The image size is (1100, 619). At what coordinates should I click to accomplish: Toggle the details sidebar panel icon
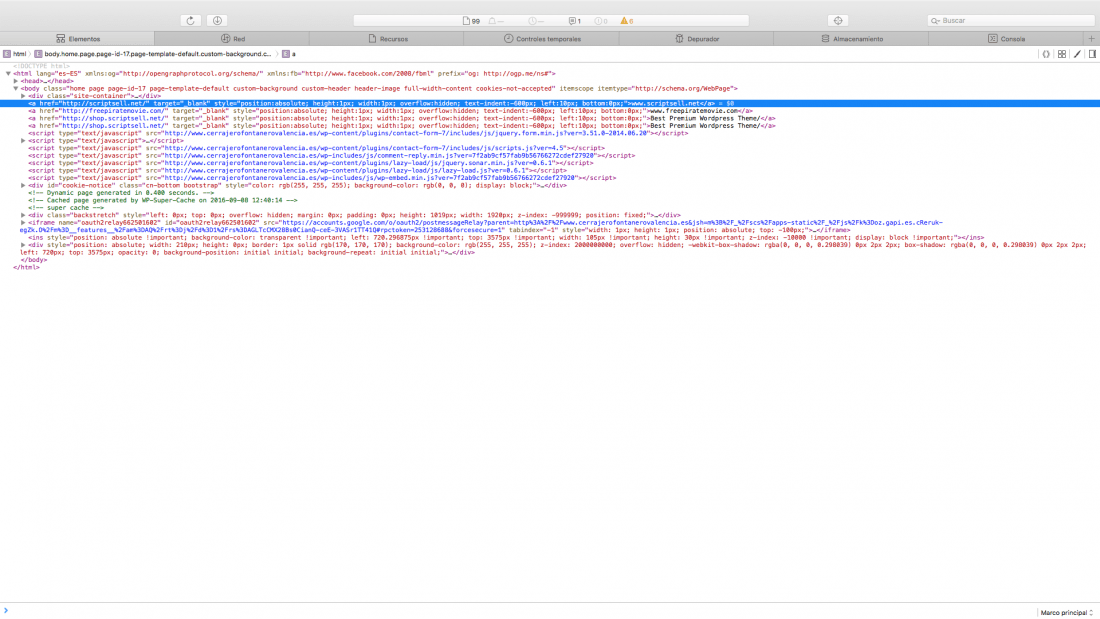[x=1092, y=54]
